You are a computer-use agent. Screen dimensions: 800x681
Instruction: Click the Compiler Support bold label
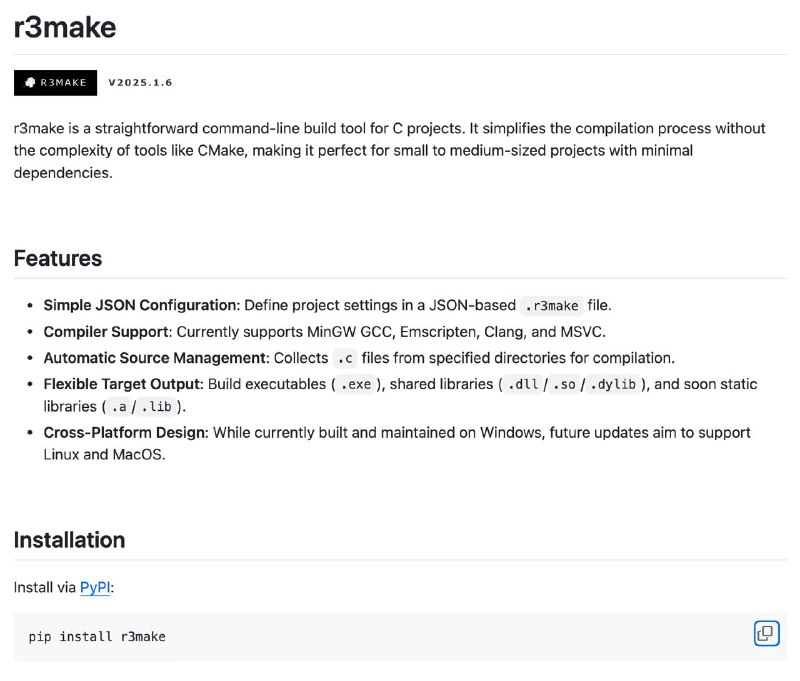[108, 332]
